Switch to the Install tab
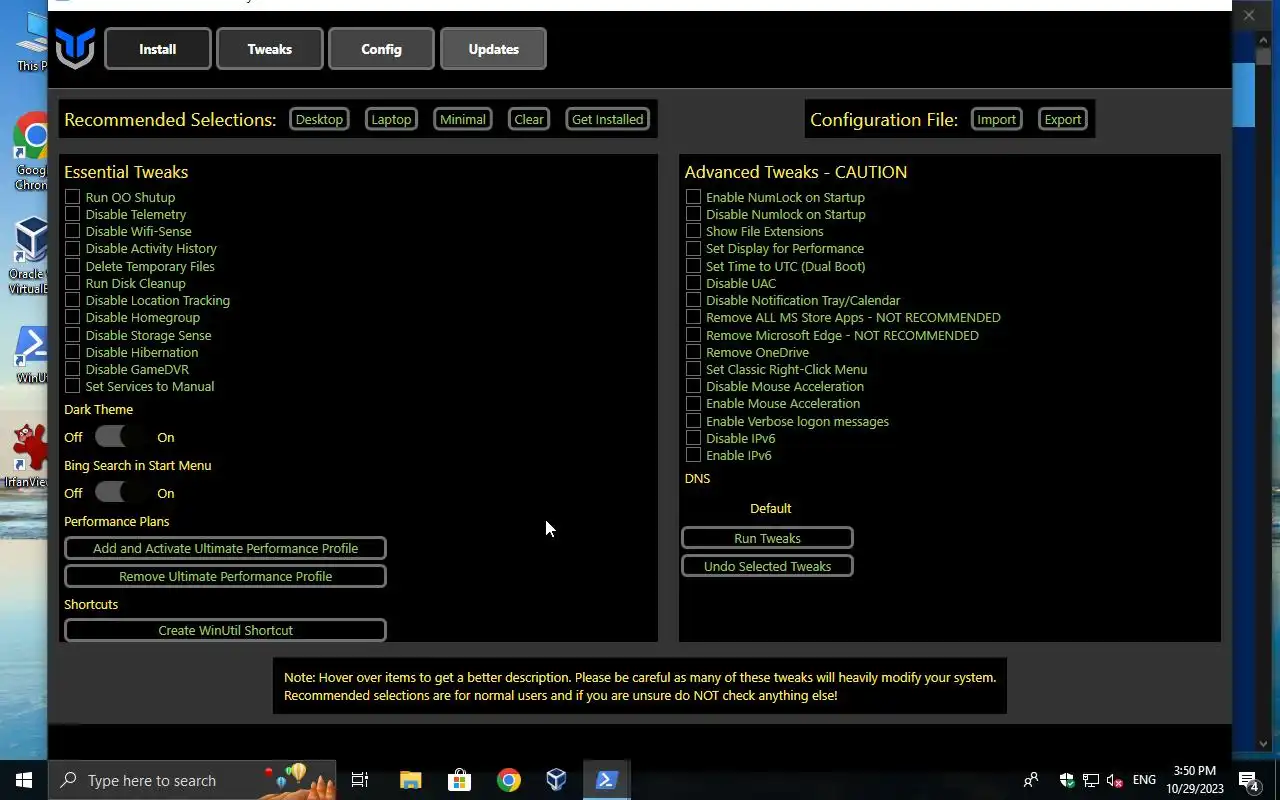This screenshot has height=800, width=1280. point(158,49)
